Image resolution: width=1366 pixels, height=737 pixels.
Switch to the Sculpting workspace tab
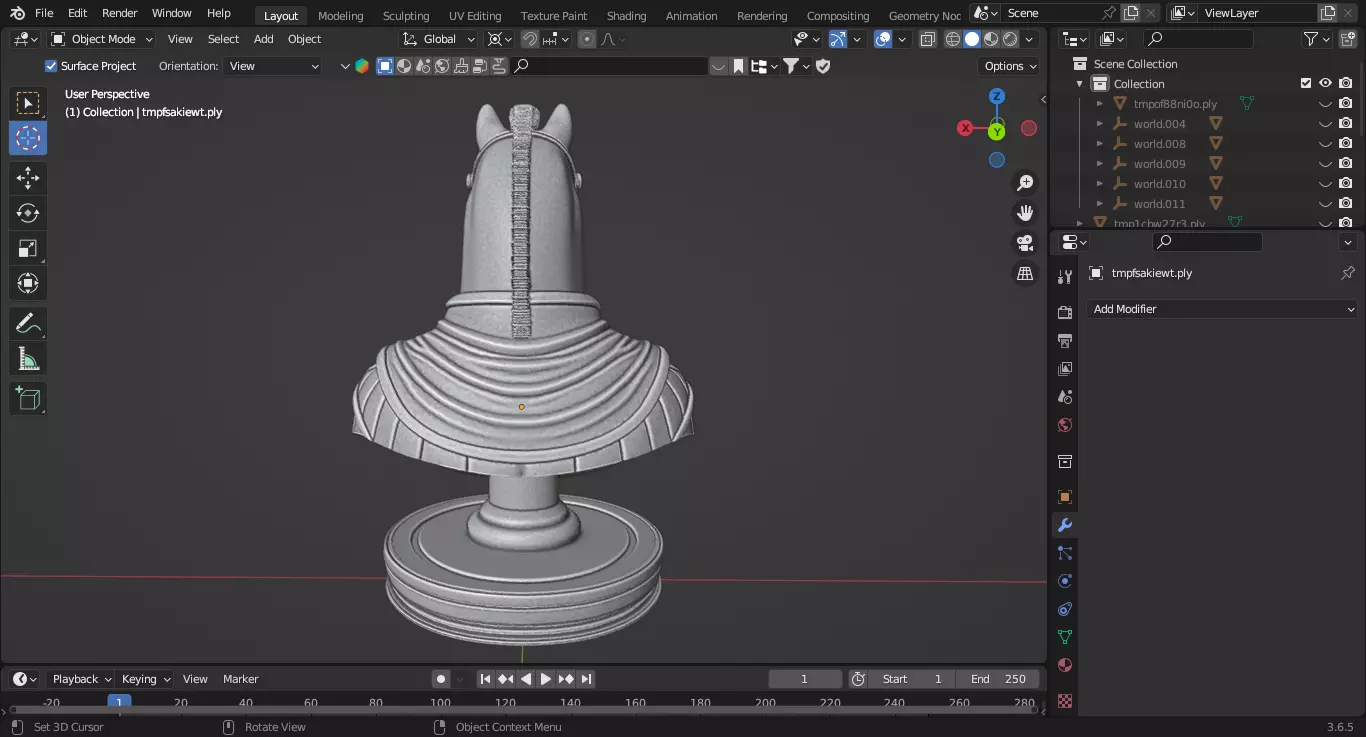click(x=406, y=15)
